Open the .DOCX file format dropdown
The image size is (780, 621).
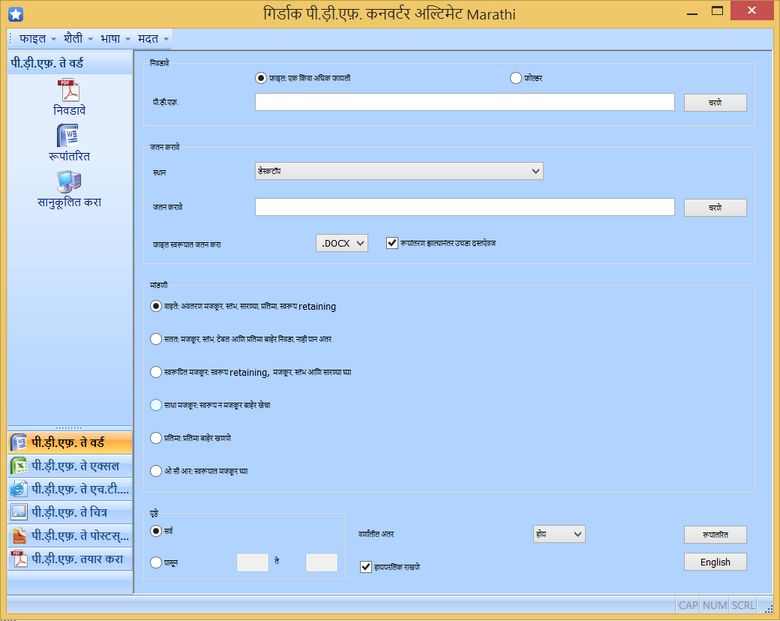click(342, 243)
